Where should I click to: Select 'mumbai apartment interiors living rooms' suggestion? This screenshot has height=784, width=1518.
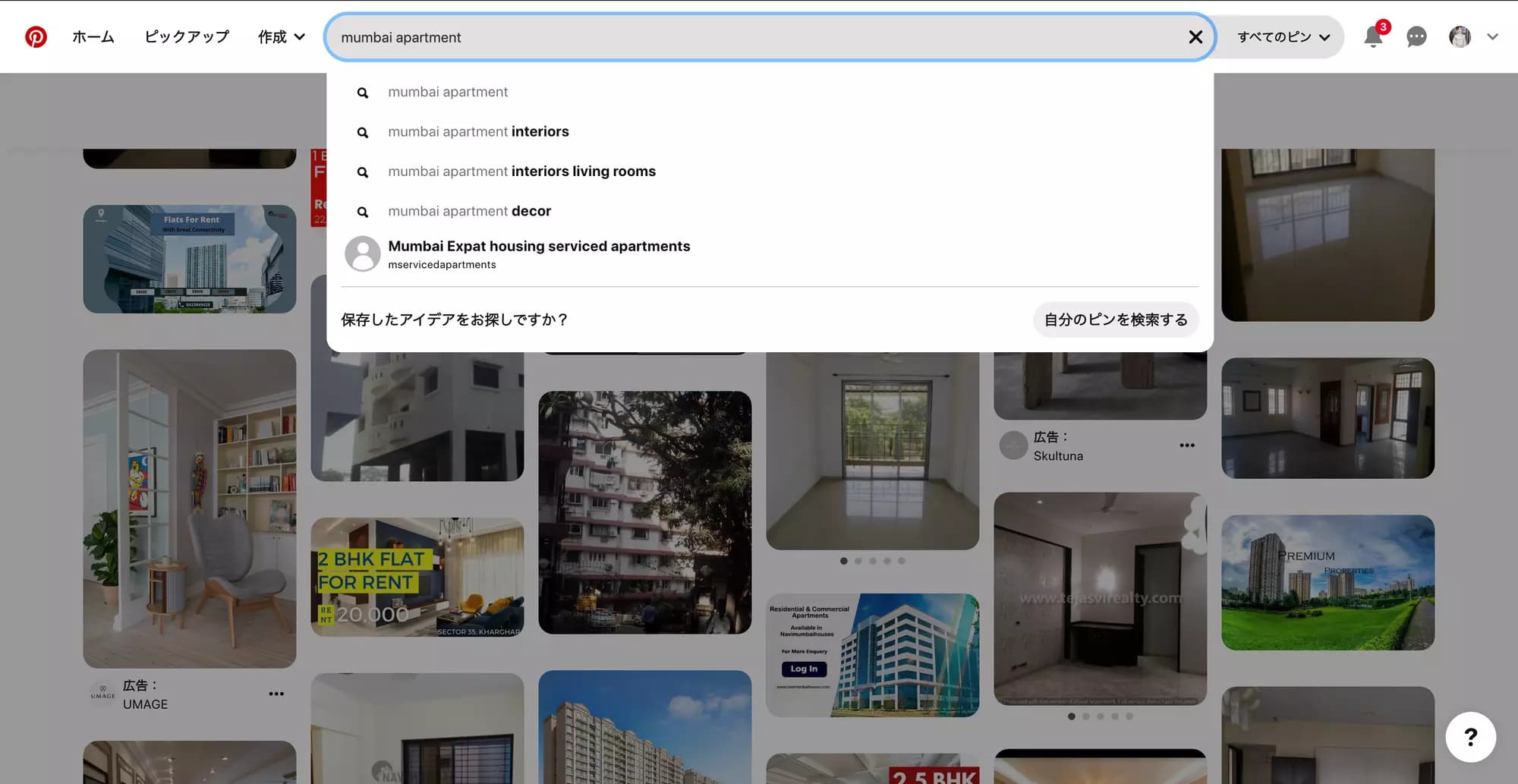click(521, 172)
